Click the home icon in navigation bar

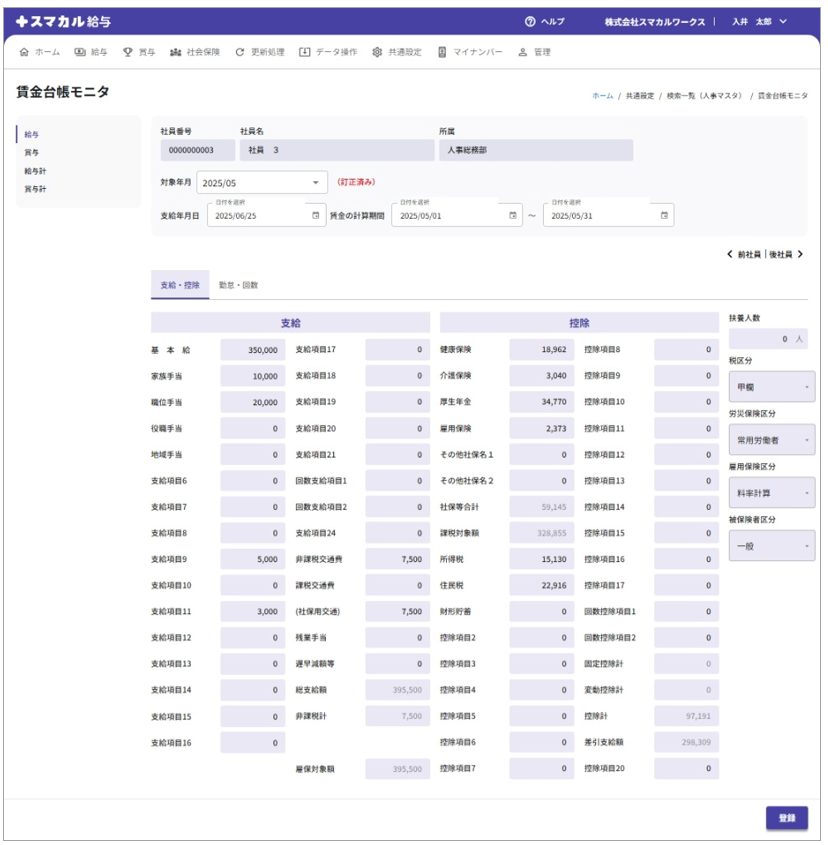click(x=24, y=52)
